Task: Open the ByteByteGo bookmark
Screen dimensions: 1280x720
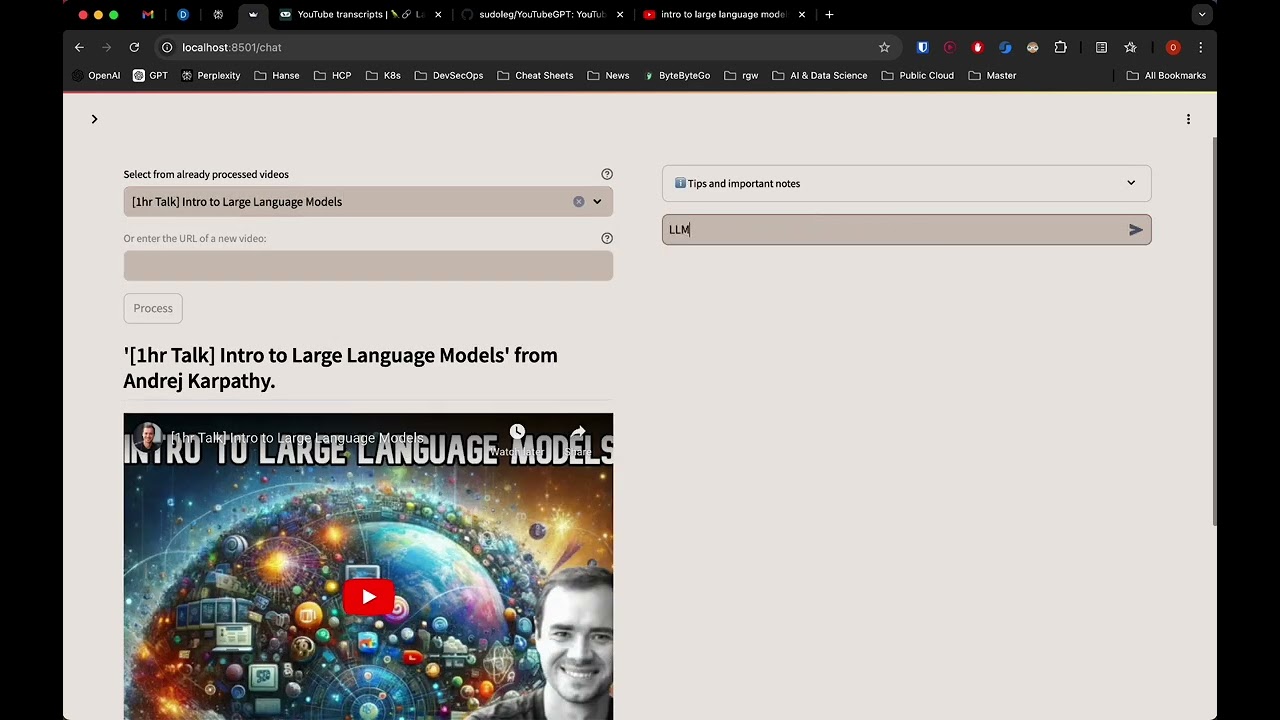Action: [x=677, y=76]
